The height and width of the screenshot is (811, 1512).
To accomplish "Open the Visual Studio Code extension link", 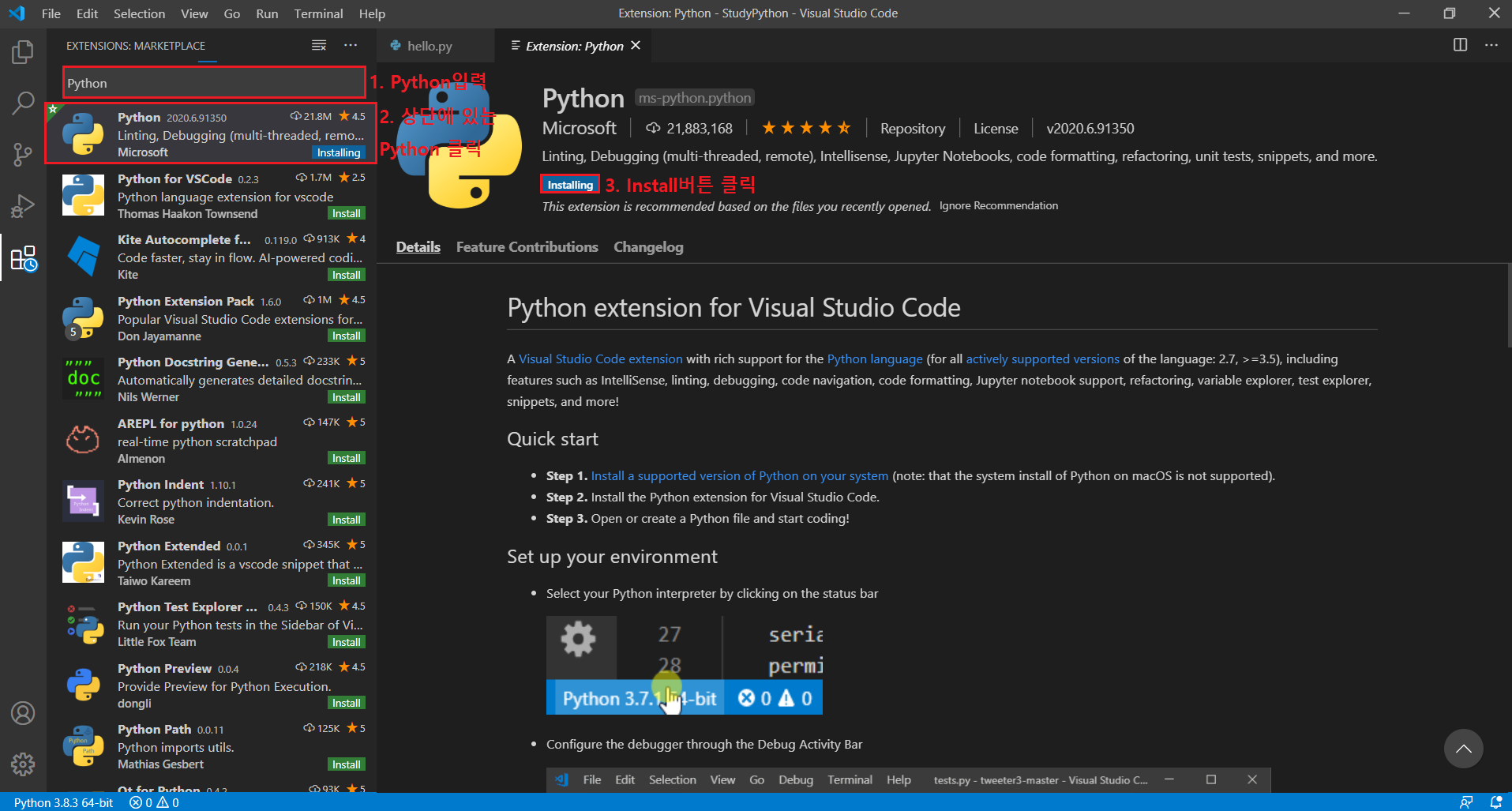I will 600,359.
